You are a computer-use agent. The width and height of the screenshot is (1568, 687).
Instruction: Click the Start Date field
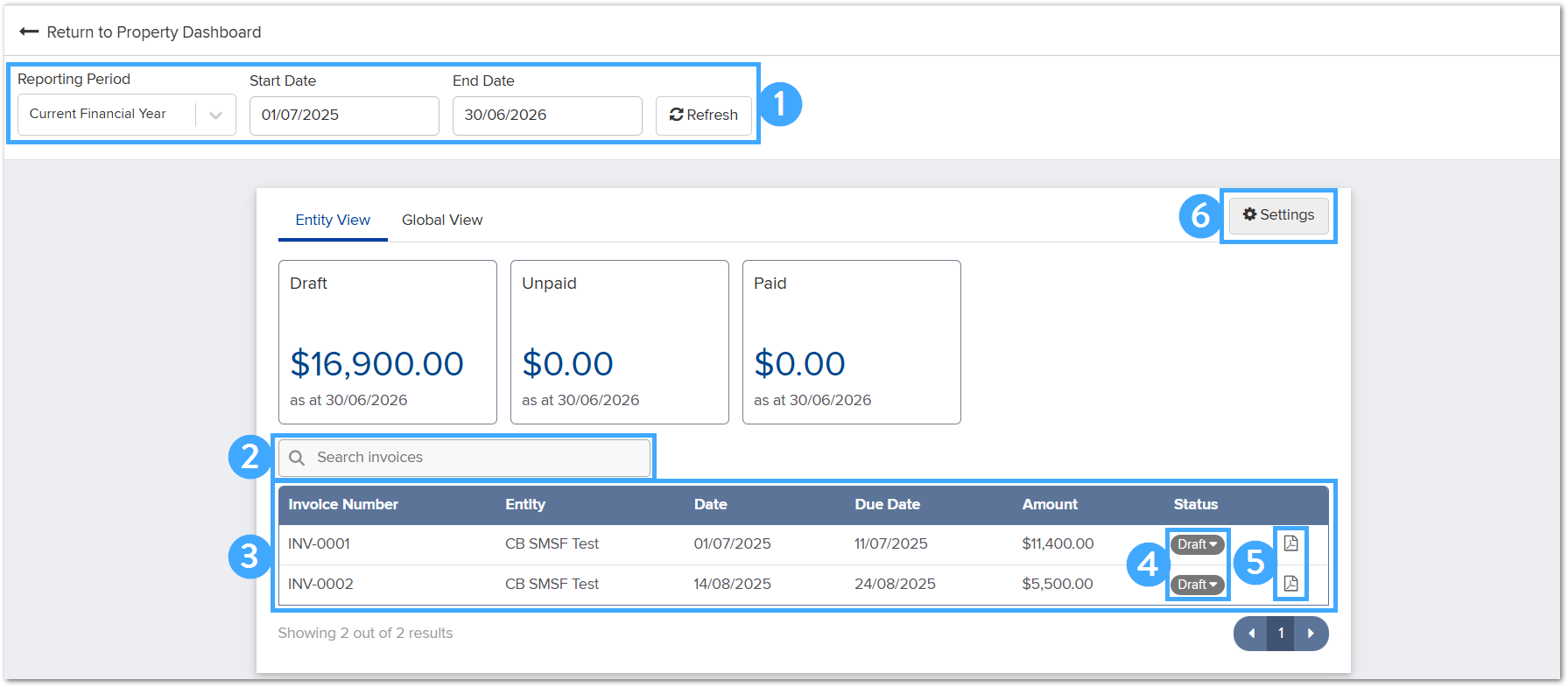point(344,116)
